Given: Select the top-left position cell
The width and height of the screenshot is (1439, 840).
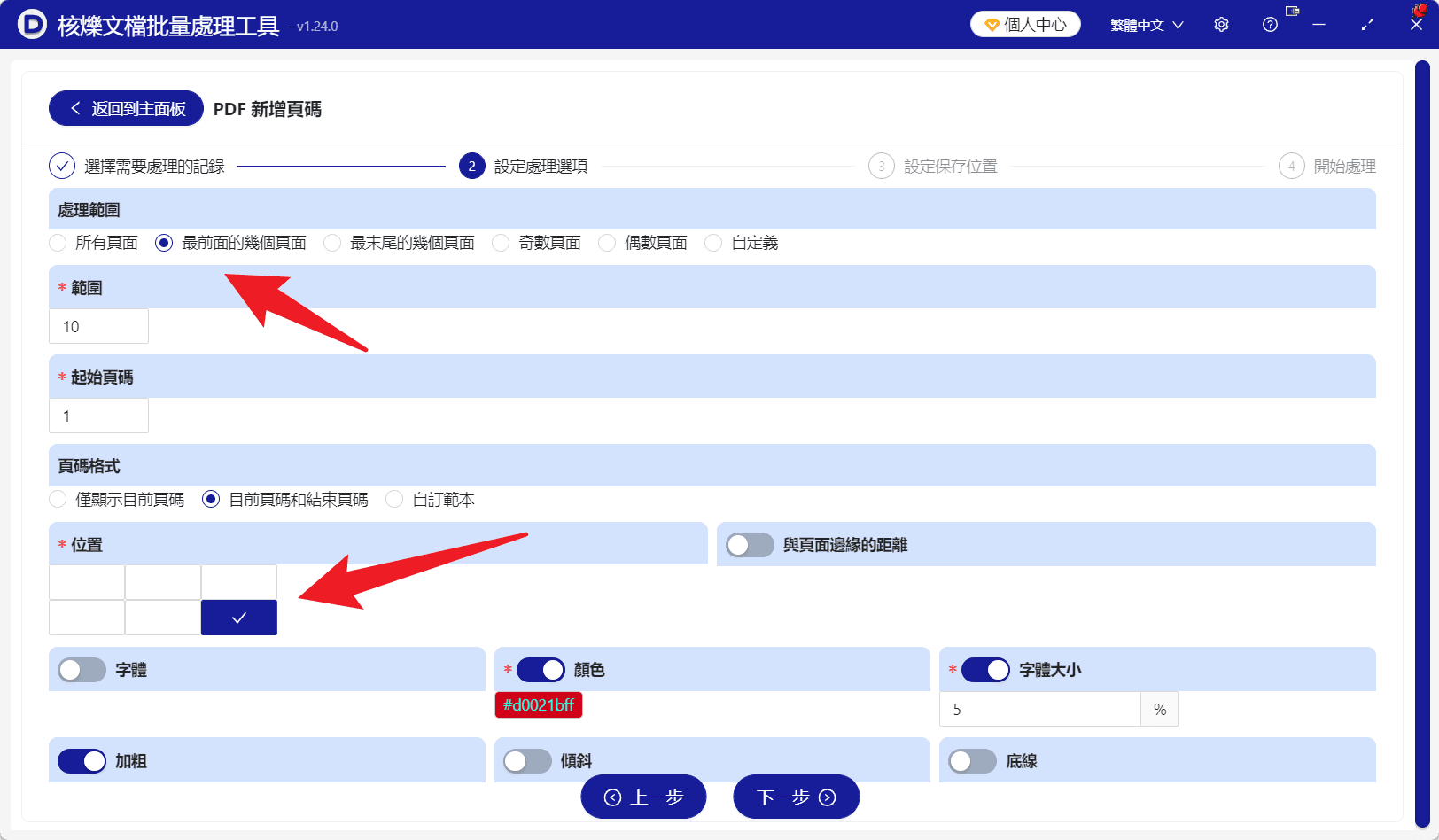Looking at the screenshot, I should click(x=87, y=582).
